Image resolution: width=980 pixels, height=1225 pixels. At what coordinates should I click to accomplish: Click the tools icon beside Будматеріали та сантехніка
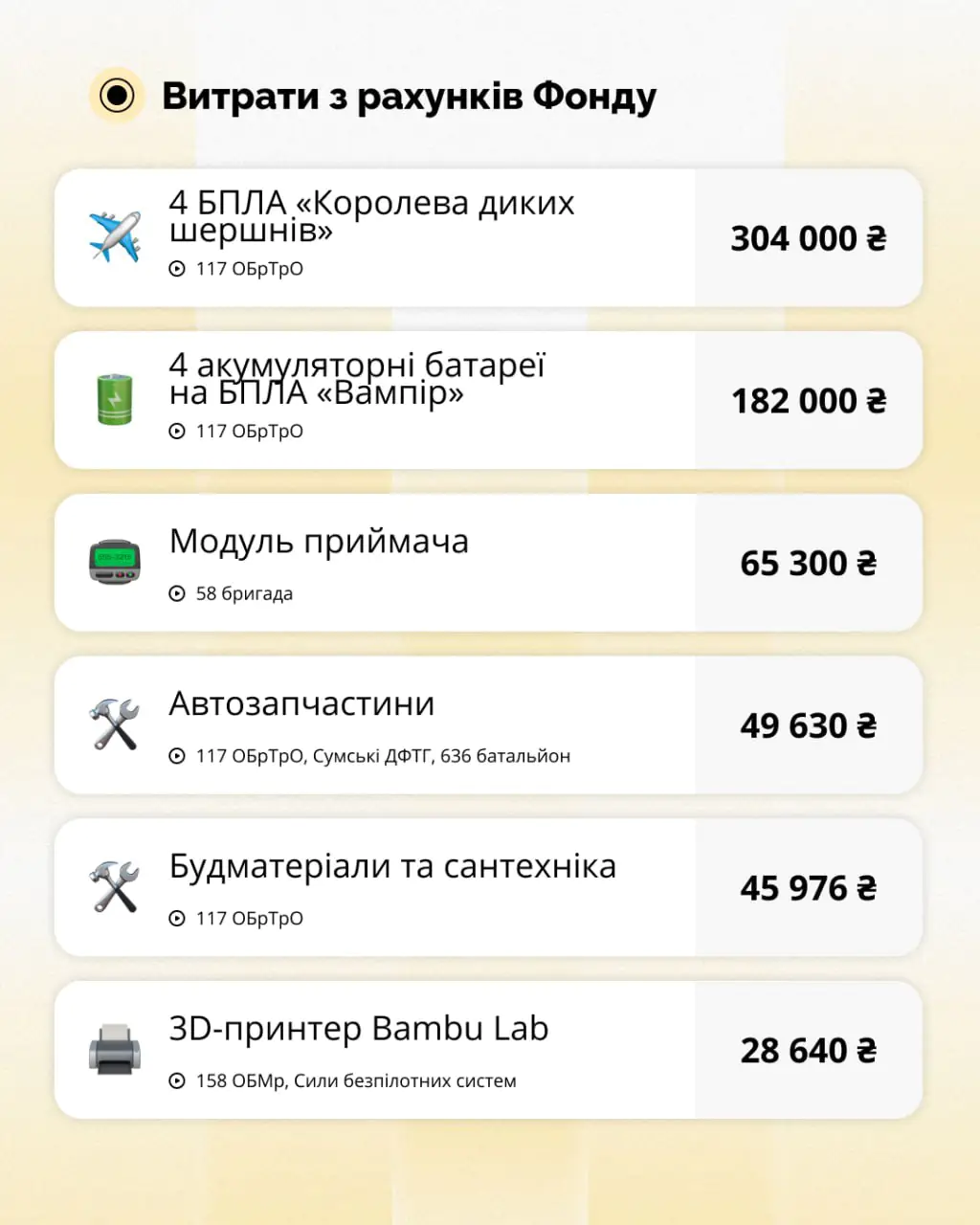(x=115, y=887)
